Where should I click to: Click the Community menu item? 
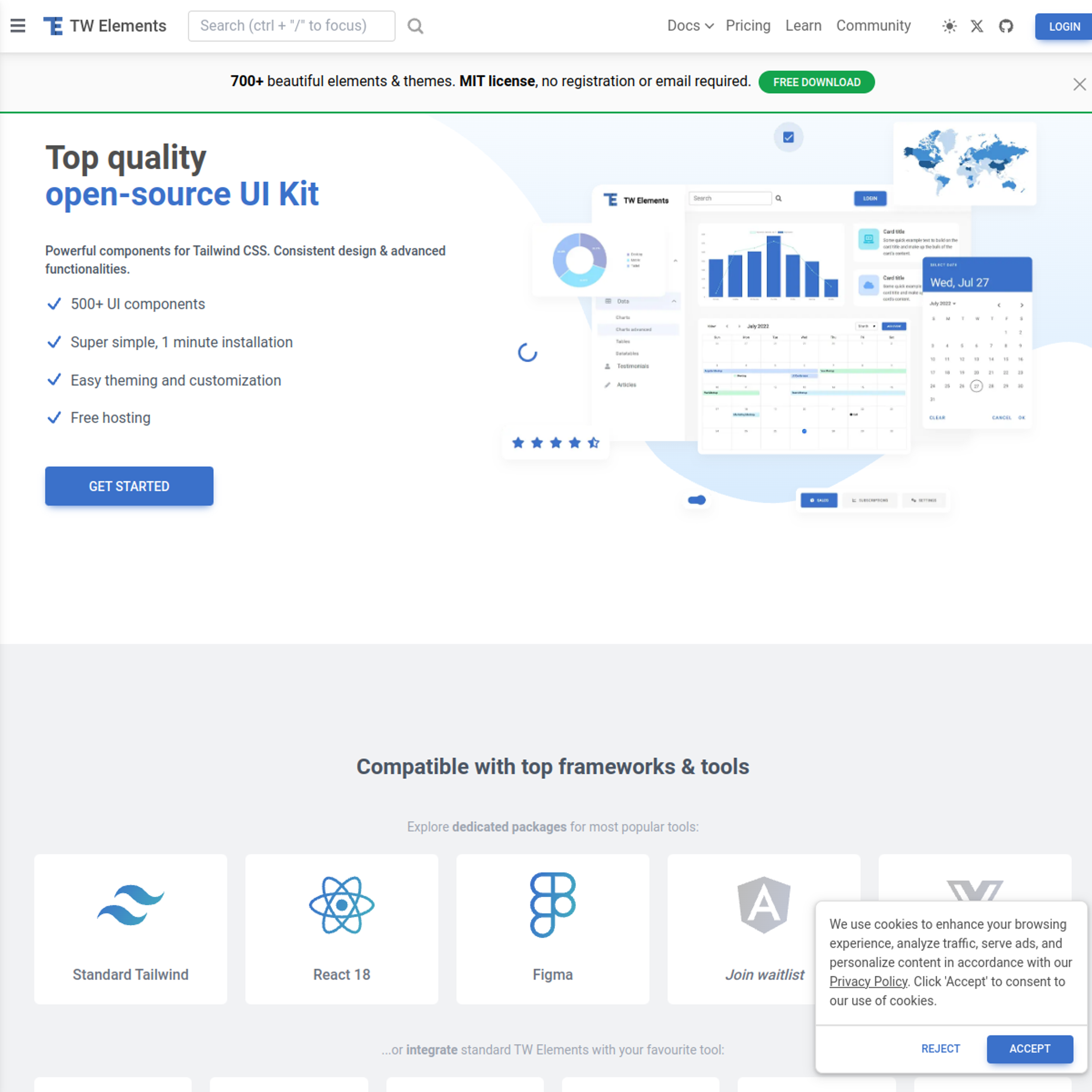click(875, 25)
